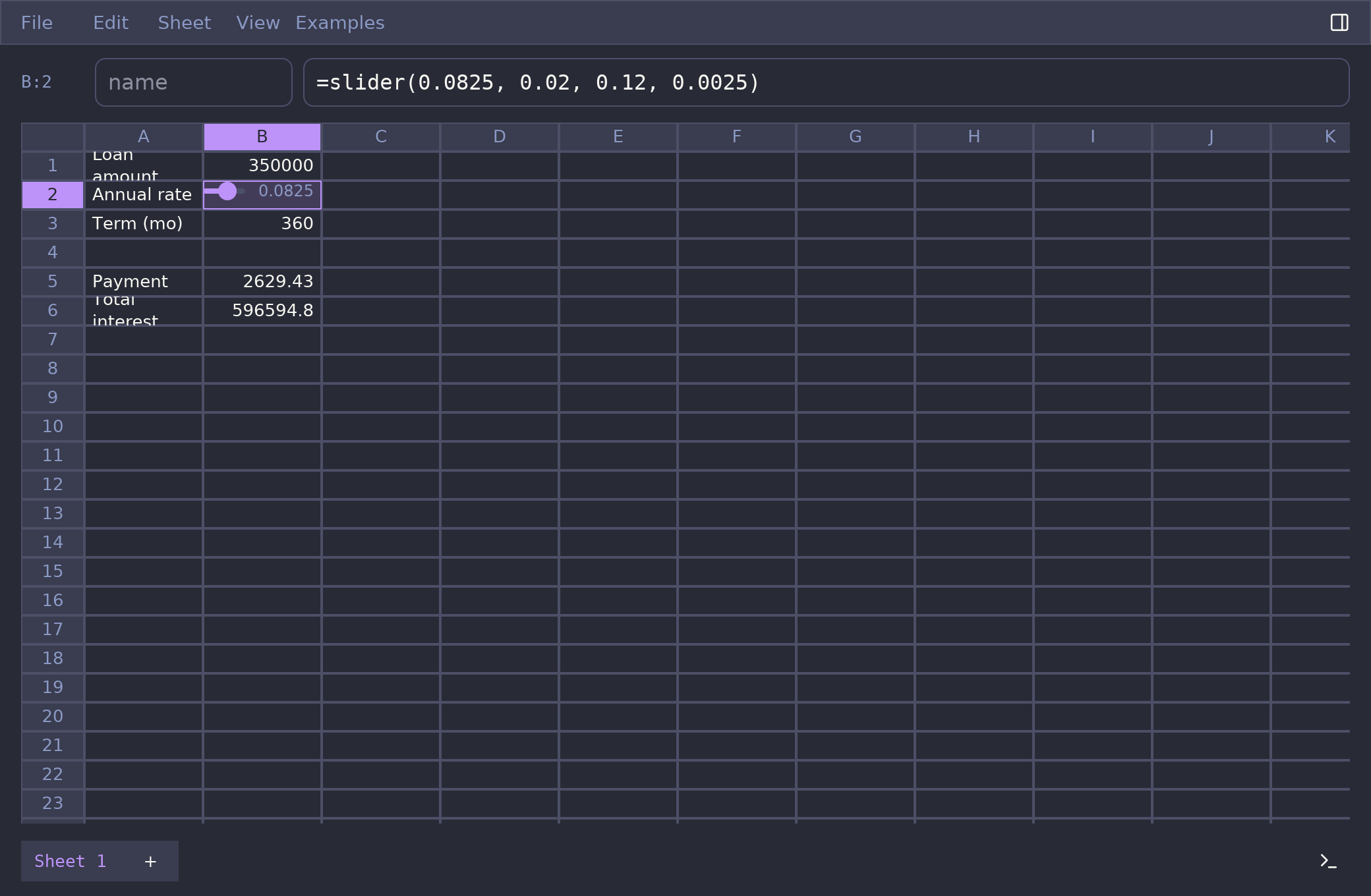Select row 15 header
The height and width of the screenshot is (896, 1371).
pos(53,572)
